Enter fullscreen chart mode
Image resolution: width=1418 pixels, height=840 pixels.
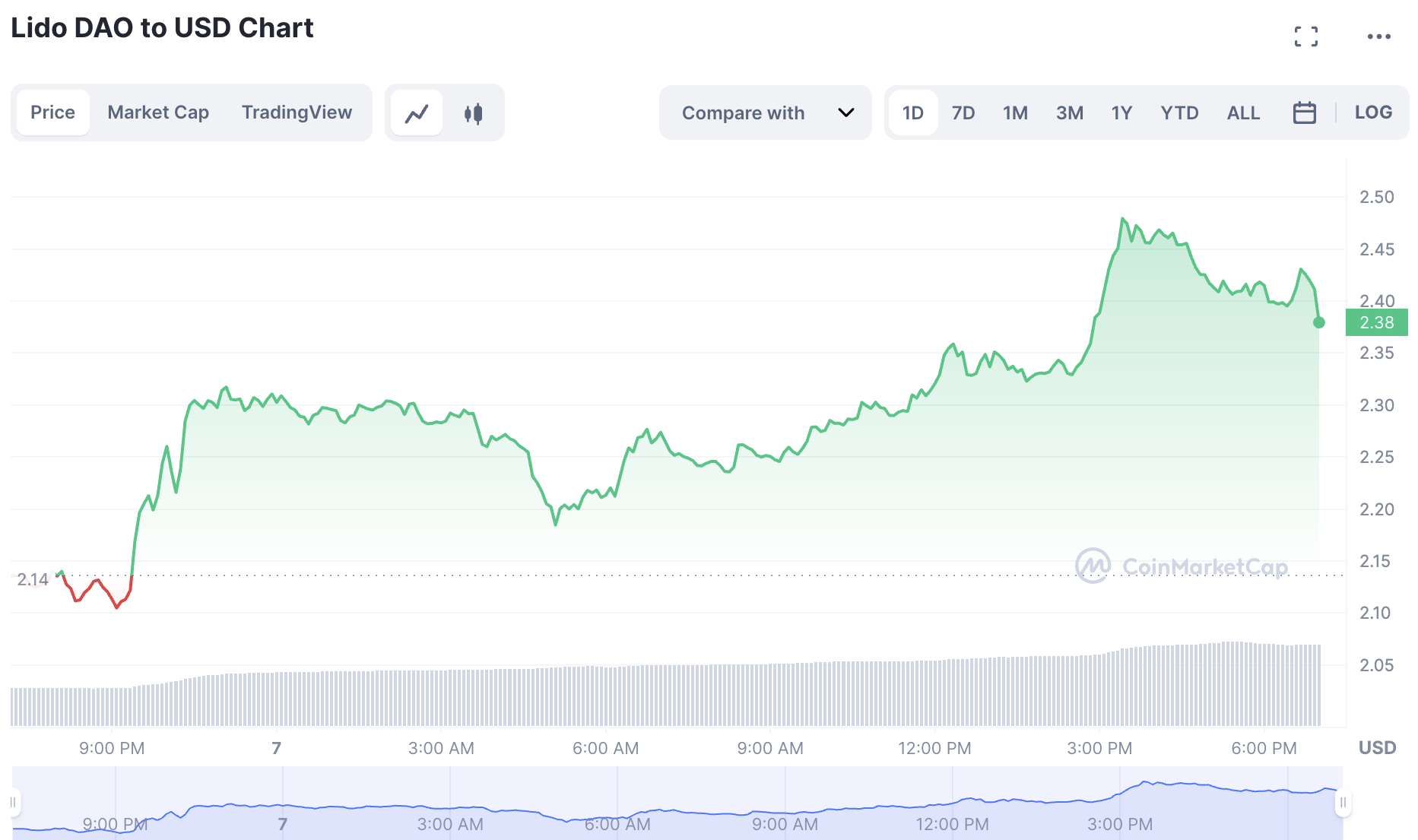click(x=1305, y=36)
